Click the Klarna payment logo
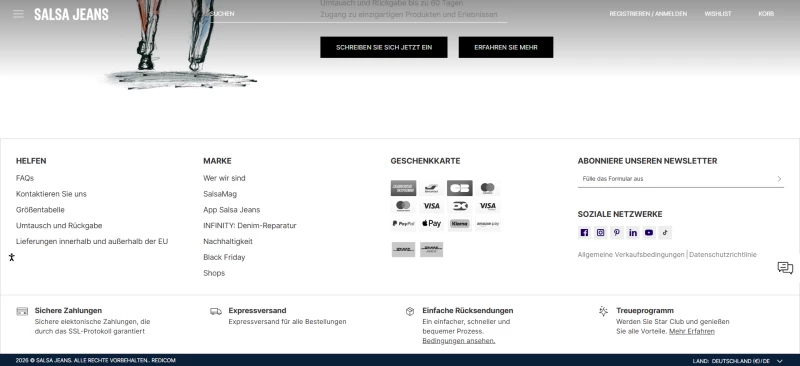Viewport: 800px width, 366px height. click(x=460, y=224)
